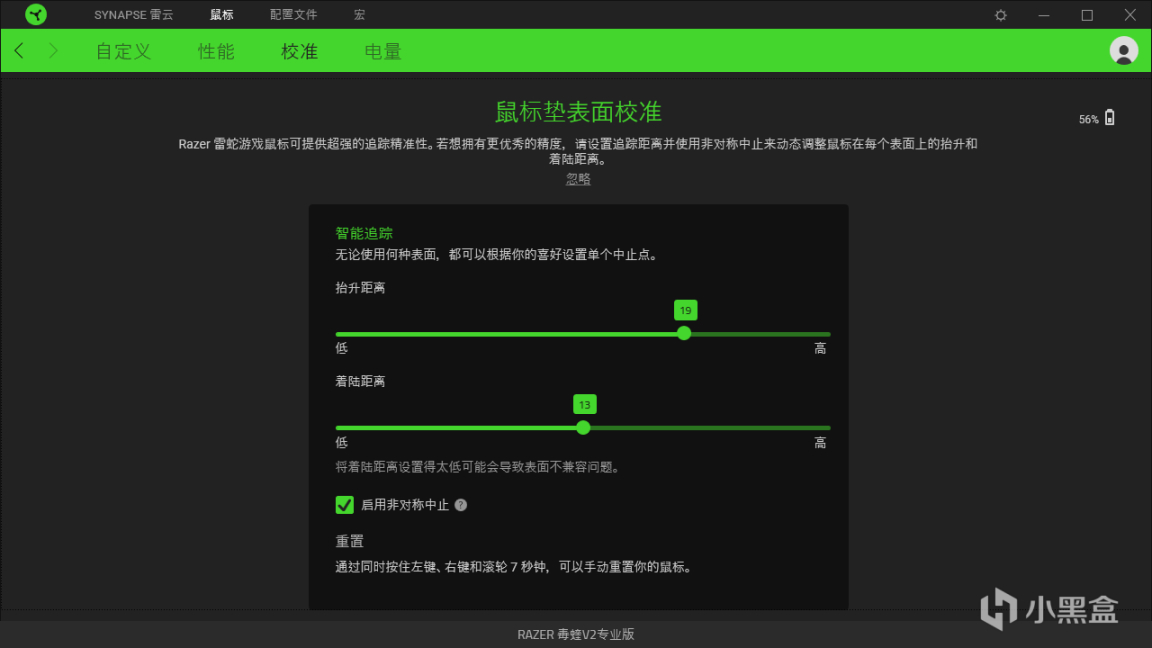Show help for 启用非对称中止
Viewport: 1152px width, 648px height.
coord(461,505)
